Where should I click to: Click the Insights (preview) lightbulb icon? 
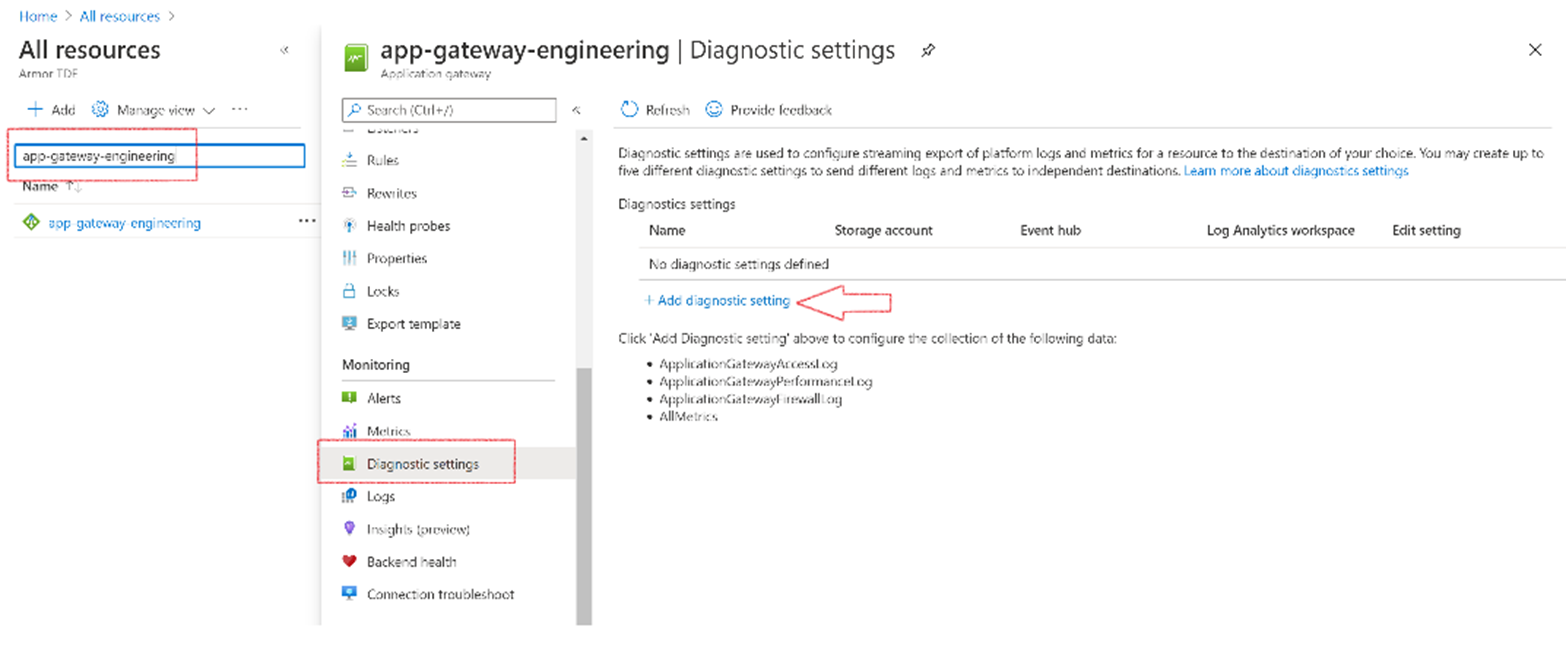(349, 529)
